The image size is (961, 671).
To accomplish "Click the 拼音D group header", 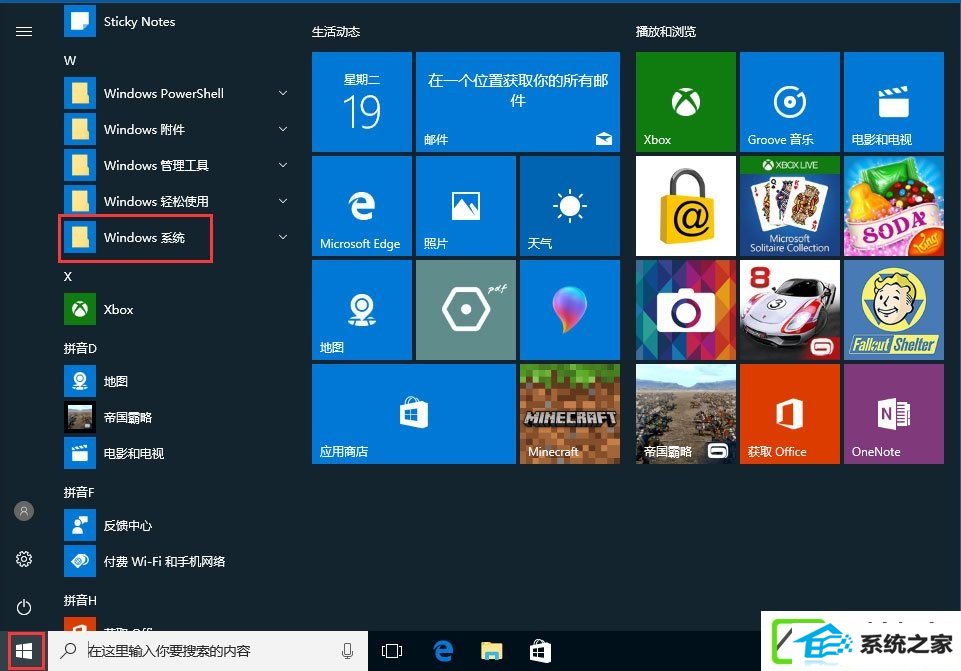I will (x=80, y=348).
